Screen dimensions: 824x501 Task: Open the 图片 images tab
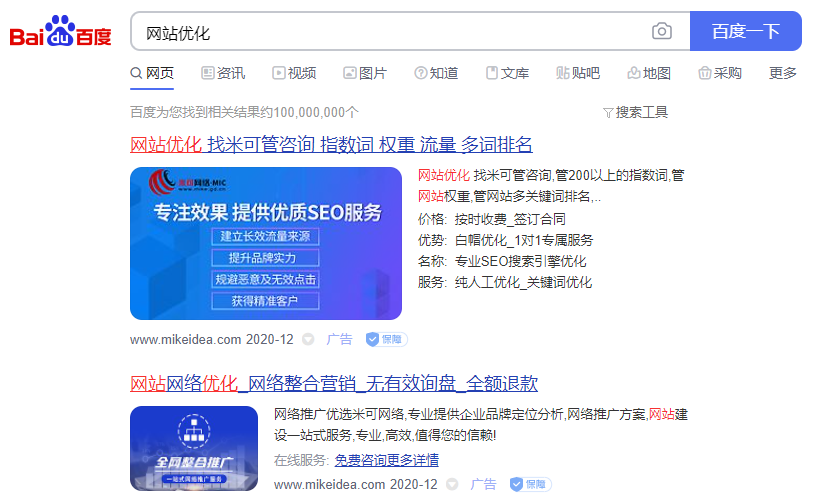coord(365,73)
